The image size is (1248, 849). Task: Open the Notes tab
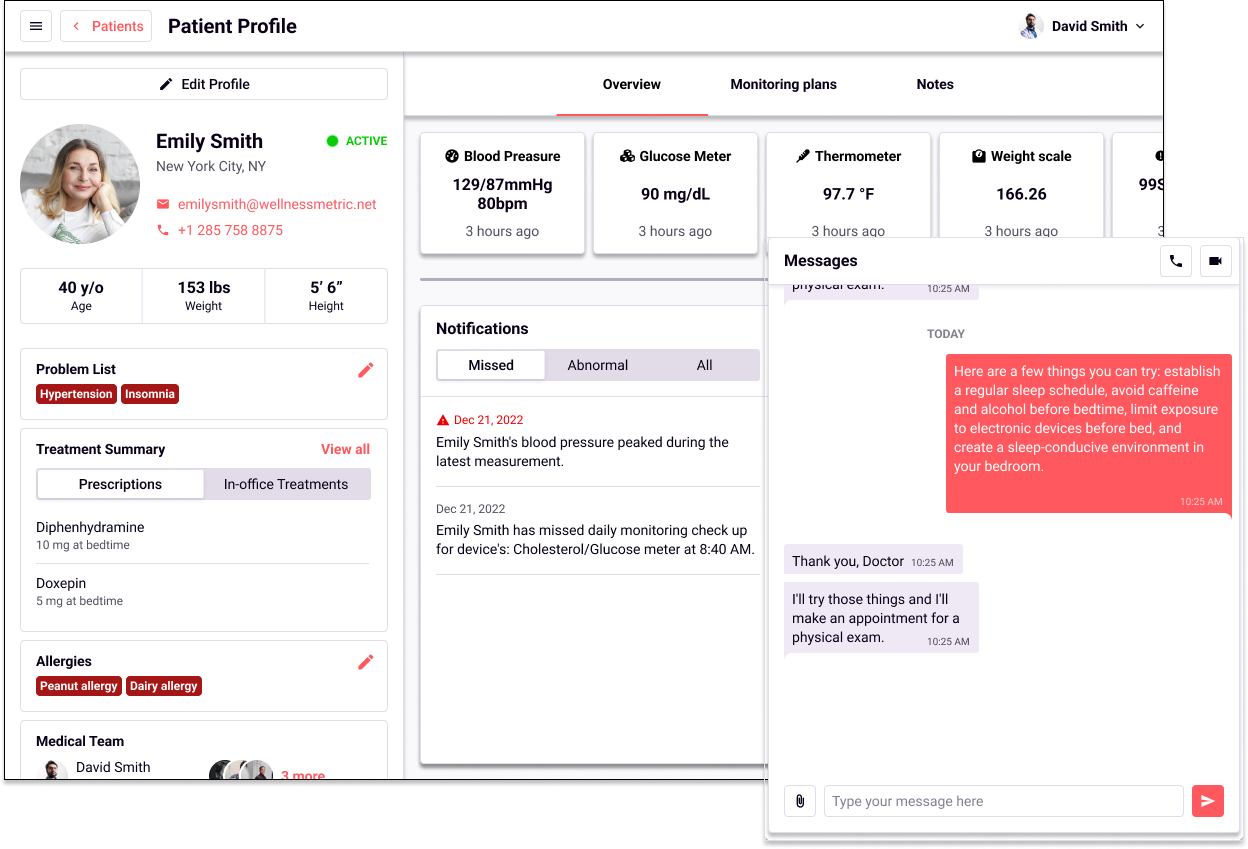(934, 84)
